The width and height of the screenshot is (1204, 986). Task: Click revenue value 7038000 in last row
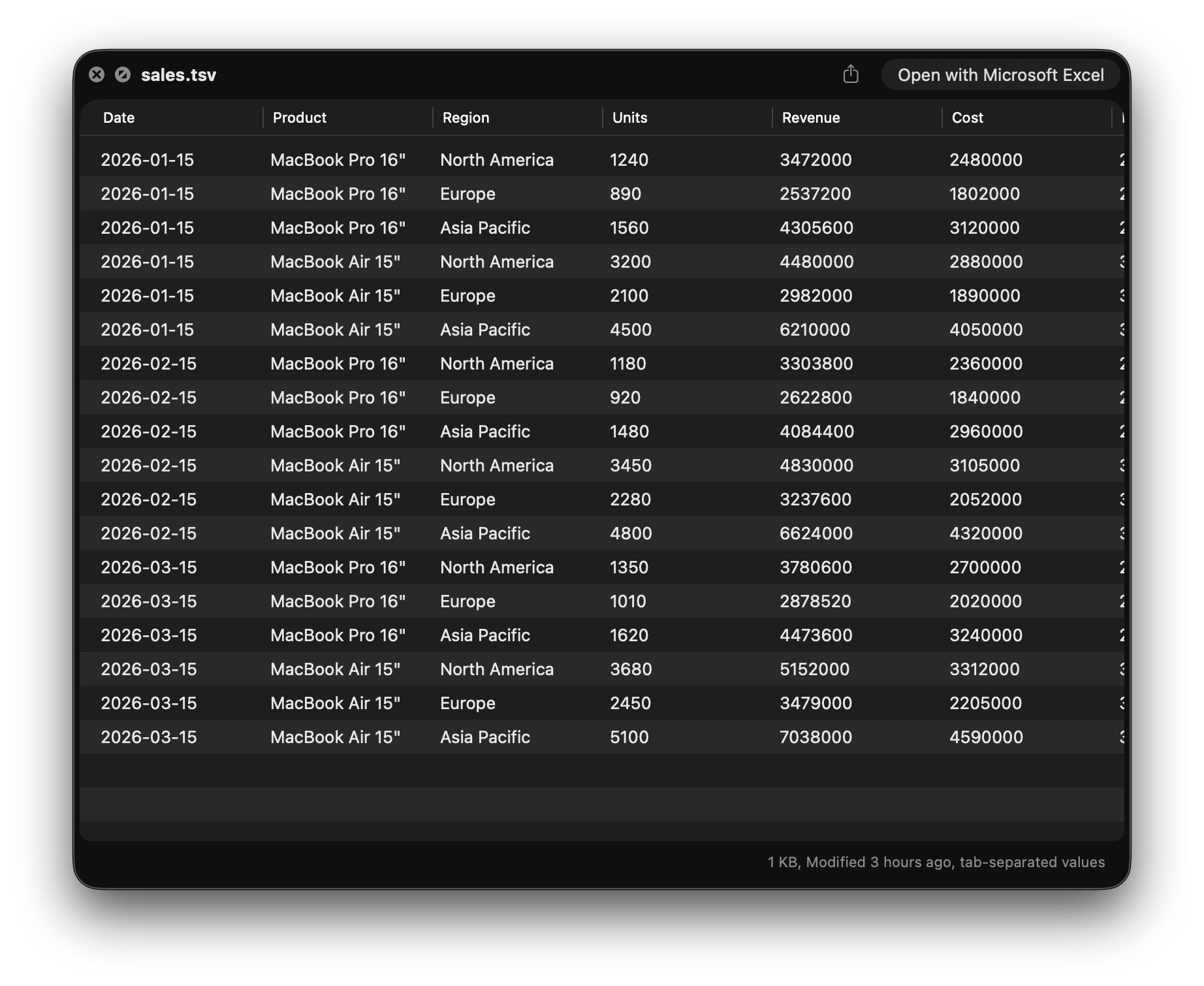(x=816, y=737)
